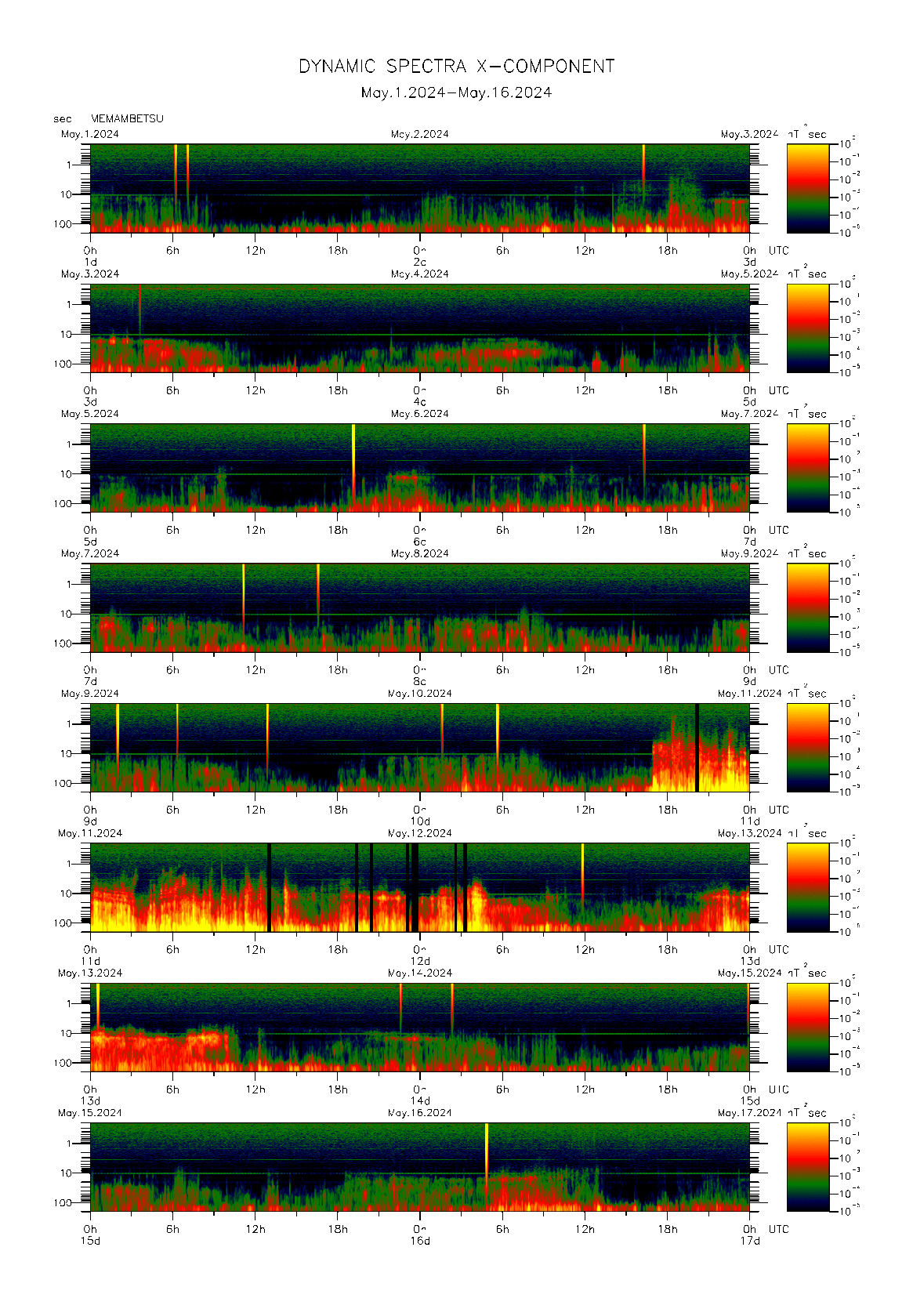Click the first black gap in the sixth spectrogram
This screenshot has height=1316, width=913.
269,887
